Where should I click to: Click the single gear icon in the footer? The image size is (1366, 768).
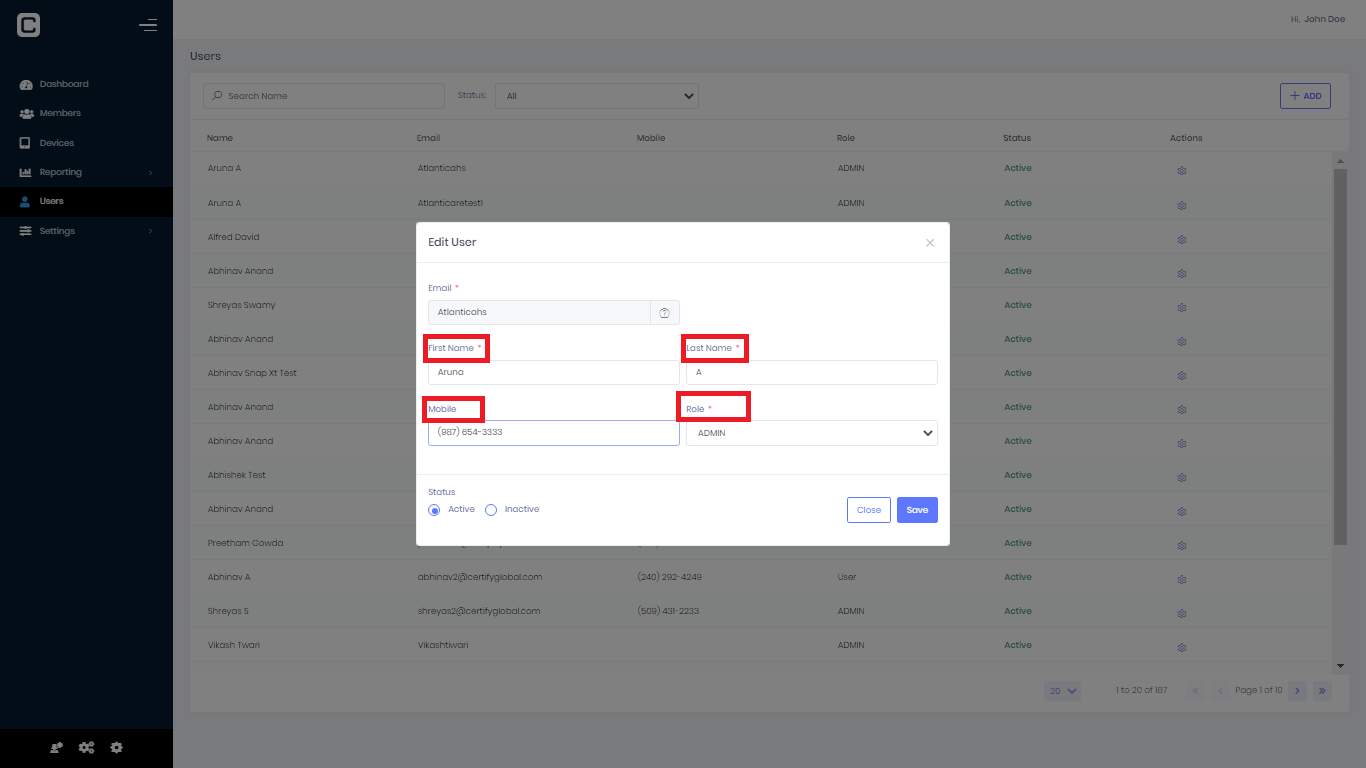(x=116, y=747)
